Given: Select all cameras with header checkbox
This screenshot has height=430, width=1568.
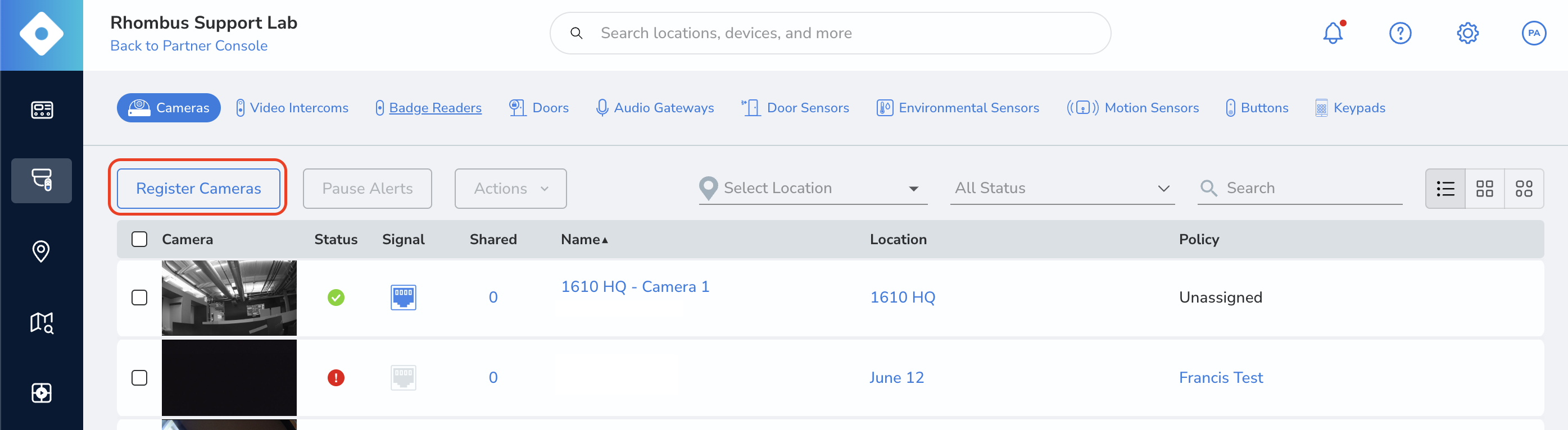Looking at the screenshot, I should [x=139, y=239].
